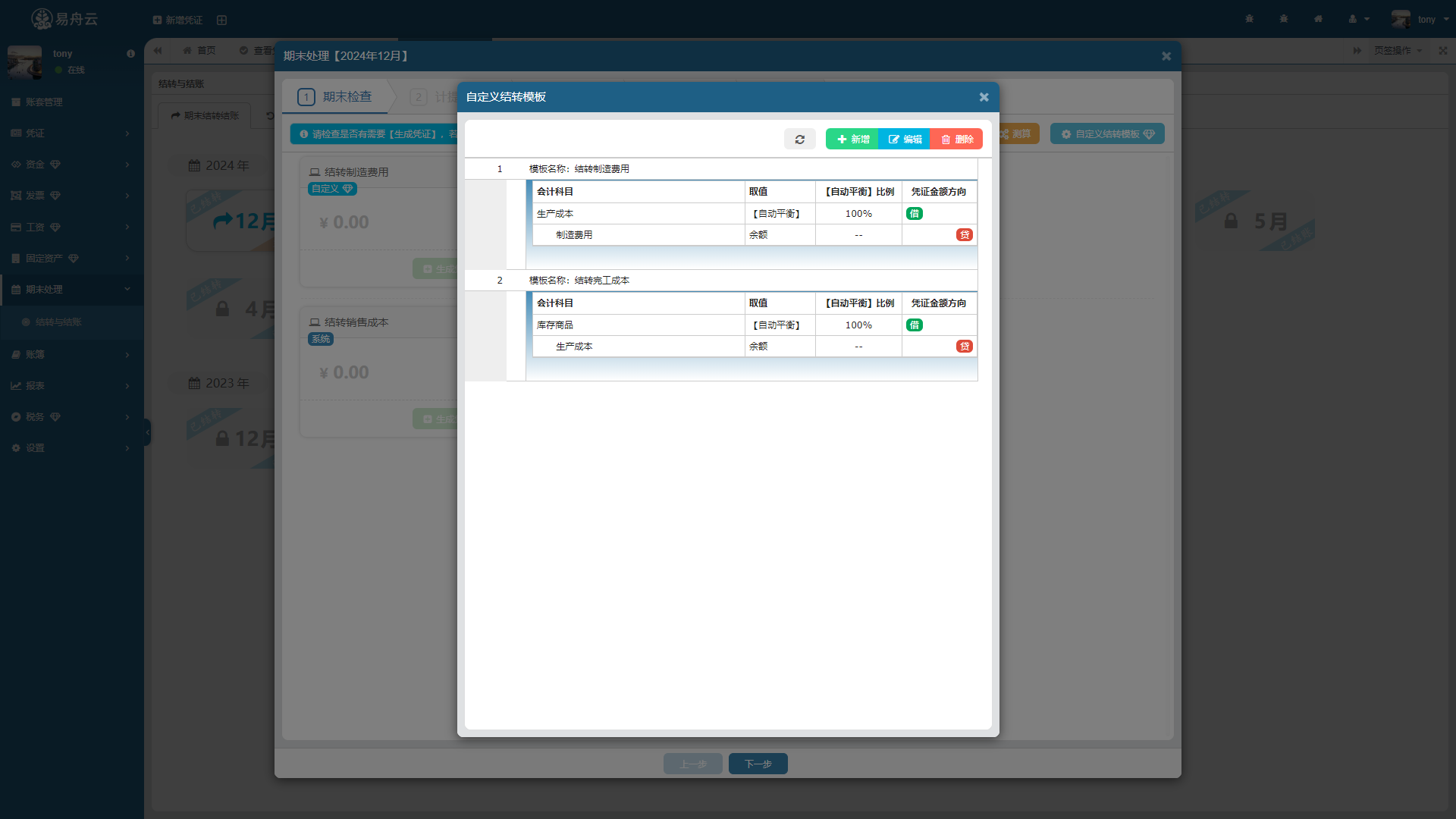Click the 系统 tag under 结转销售成本
1456x819 pixels.
321,339
